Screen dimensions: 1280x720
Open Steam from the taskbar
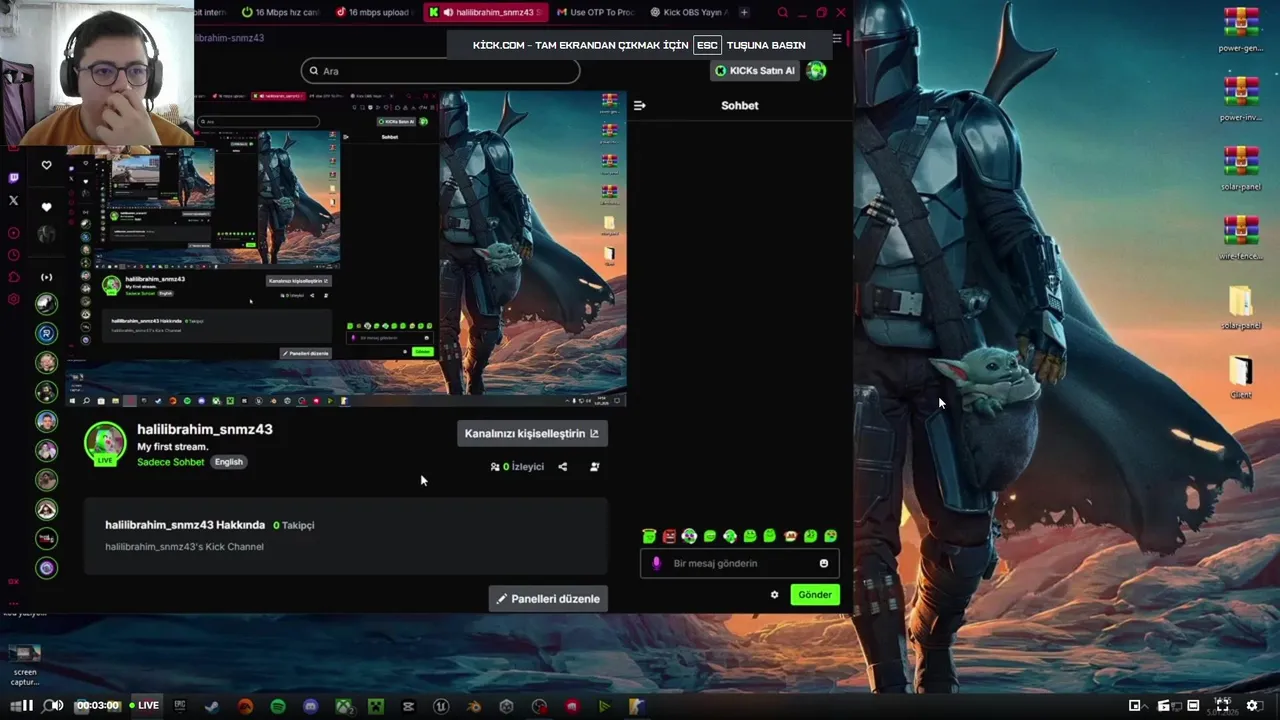tap(212, 706)
